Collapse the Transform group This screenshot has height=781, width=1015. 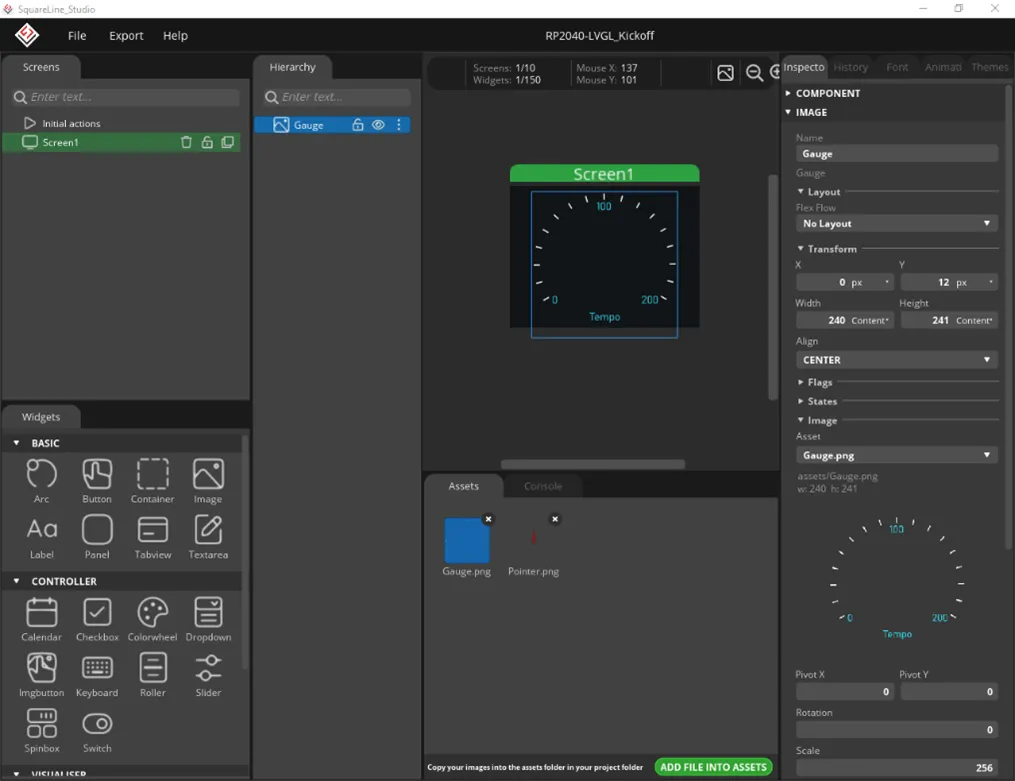801,248
